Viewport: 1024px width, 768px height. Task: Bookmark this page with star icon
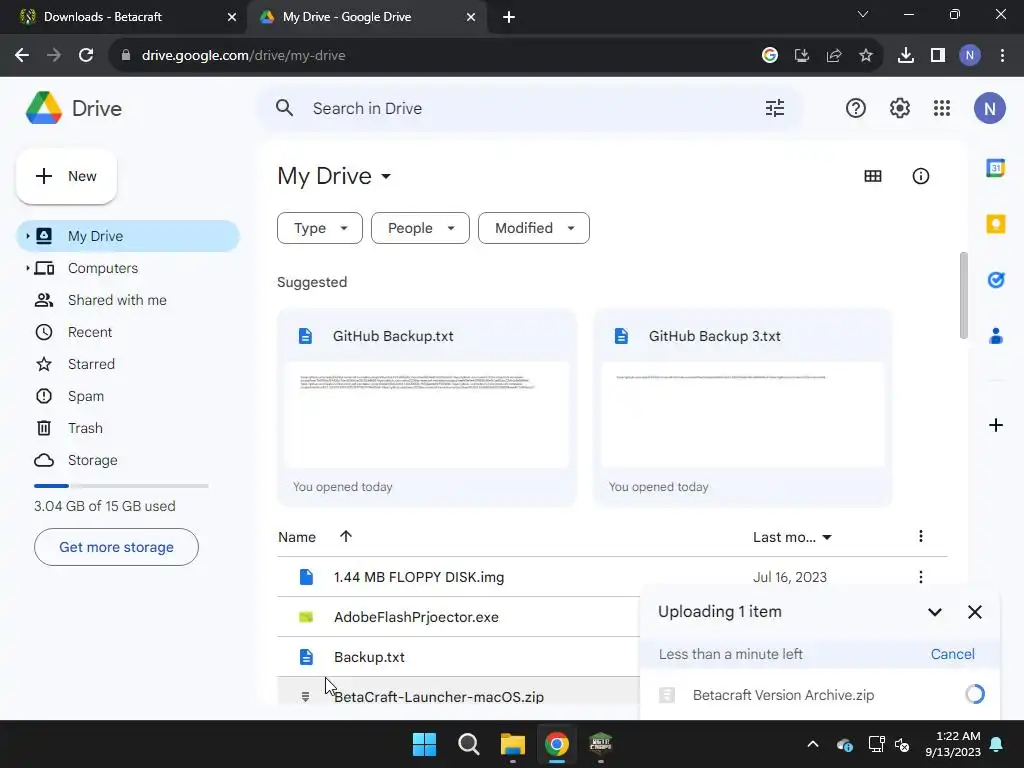[x=865, y=56]
